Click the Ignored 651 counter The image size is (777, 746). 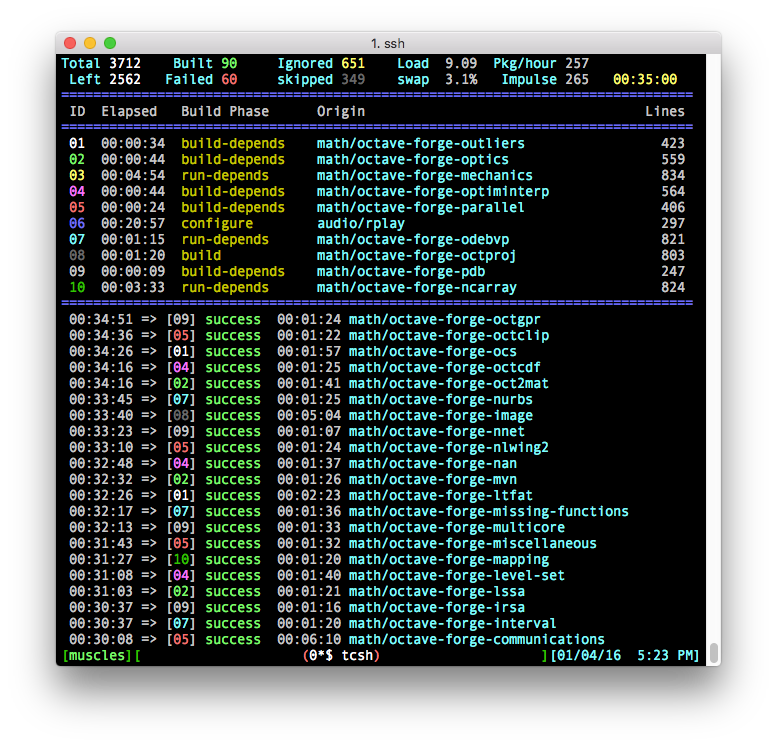(x=321, y=63)
